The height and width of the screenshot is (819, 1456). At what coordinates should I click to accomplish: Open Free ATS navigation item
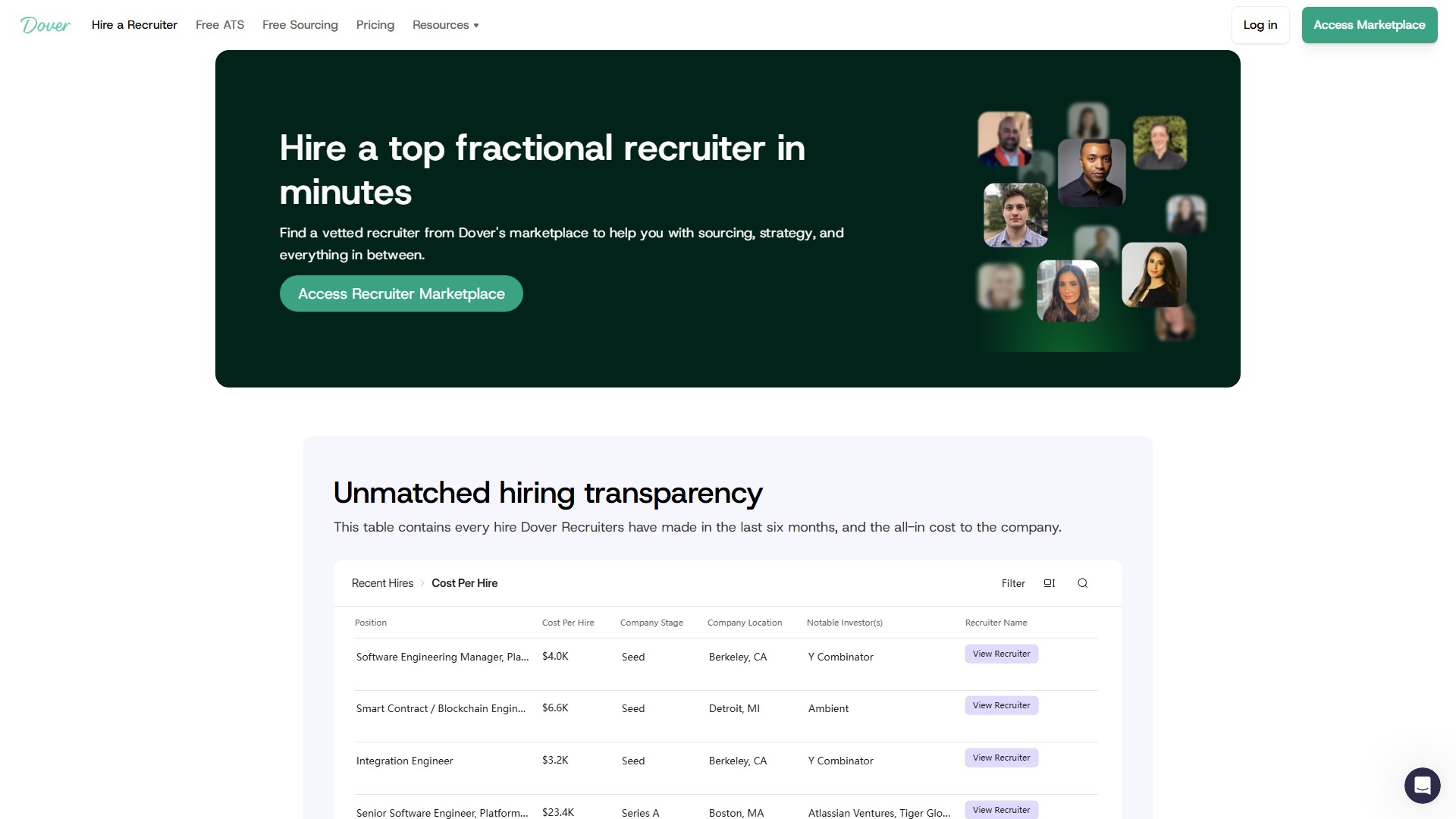220,25
